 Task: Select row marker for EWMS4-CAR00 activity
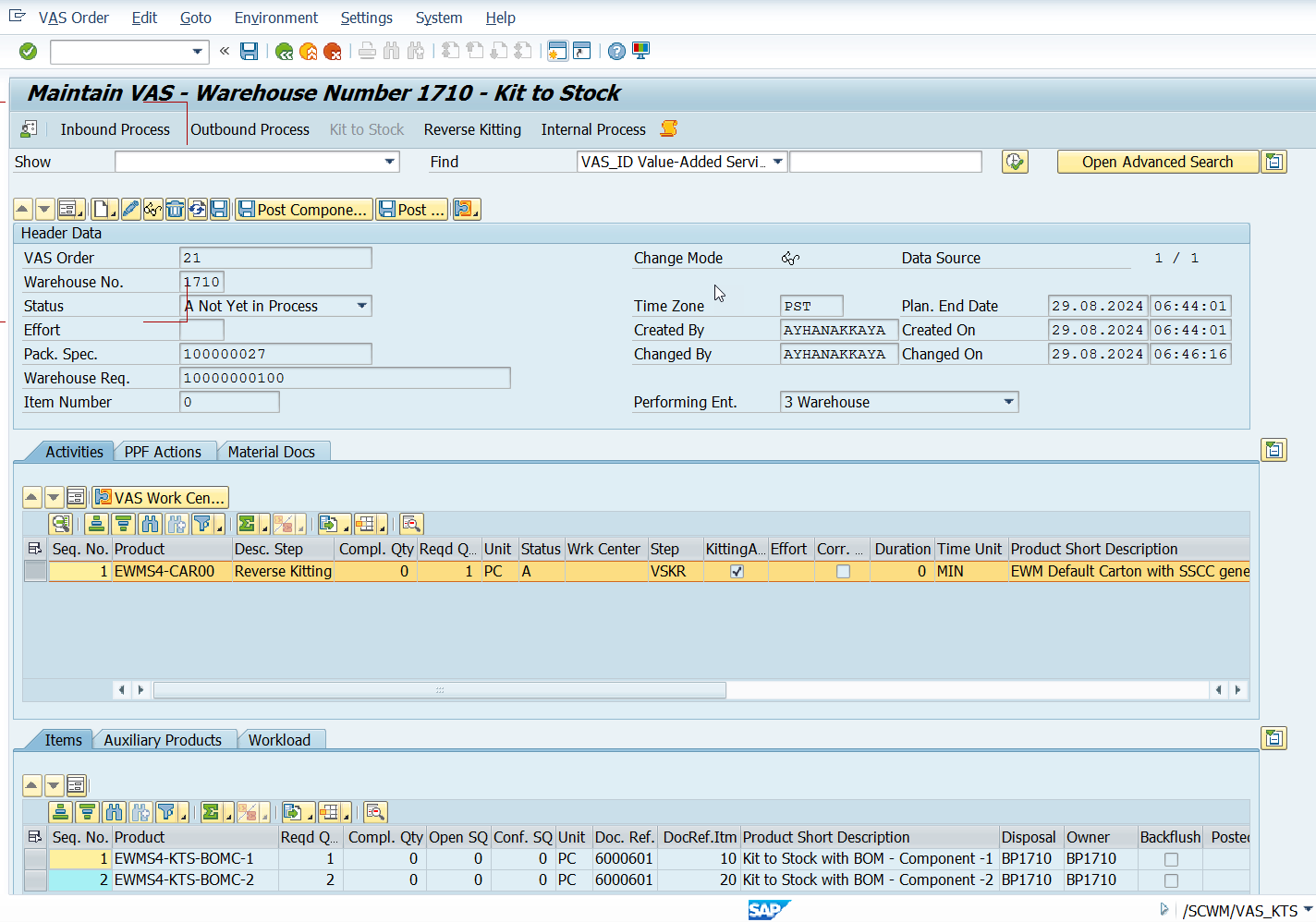[x=35, y=571]
